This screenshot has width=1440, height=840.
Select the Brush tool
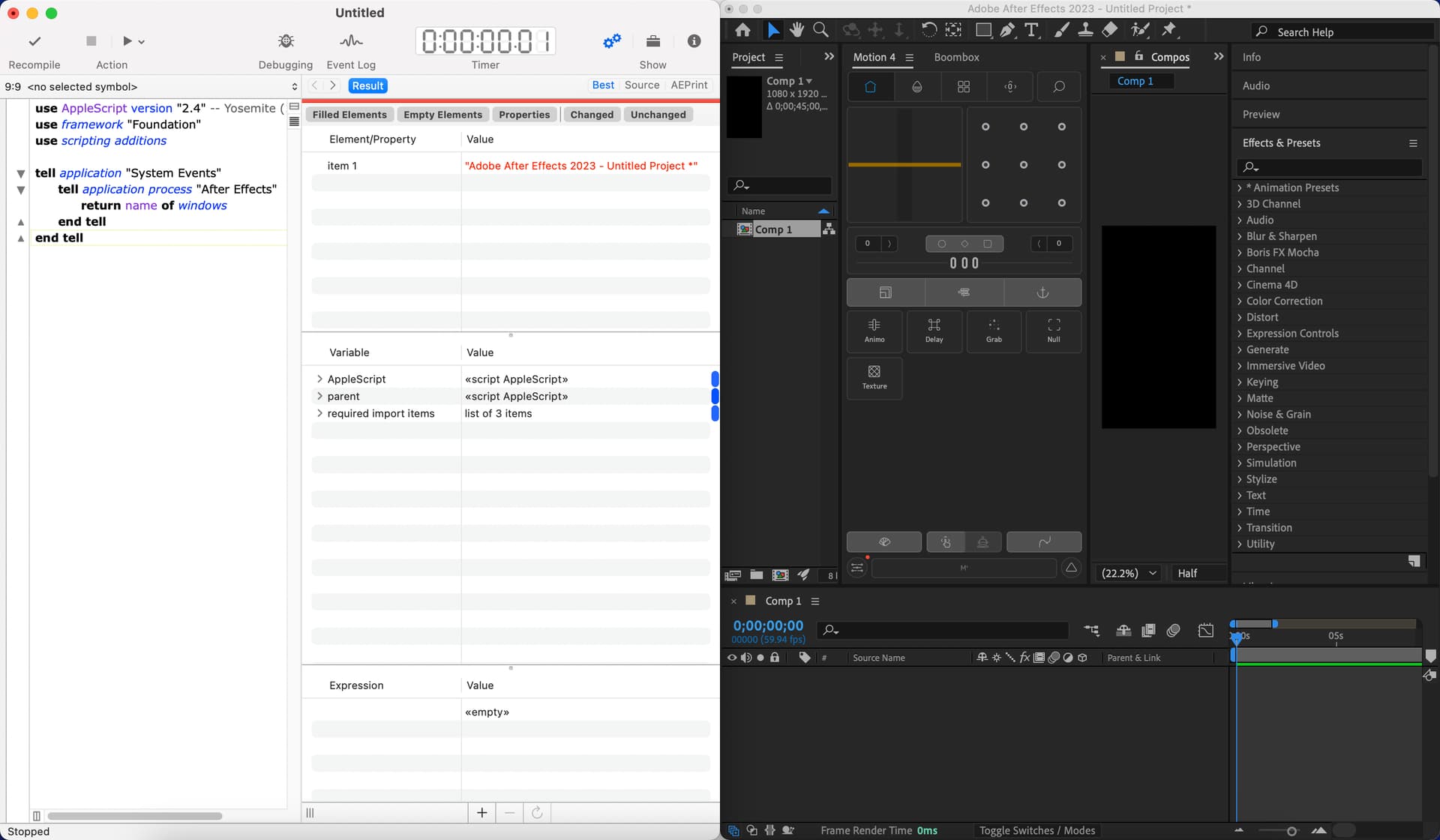click(1061, 30)
